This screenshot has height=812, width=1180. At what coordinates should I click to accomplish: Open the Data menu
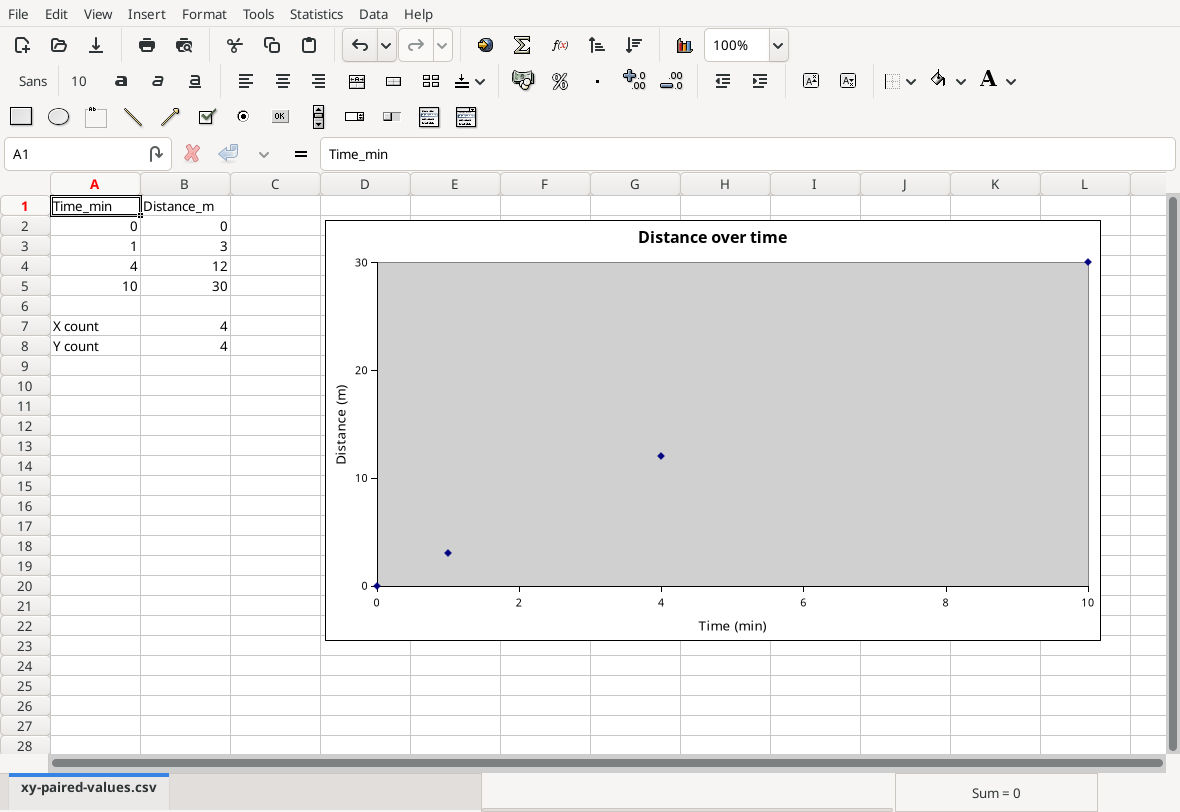(373, 14)
